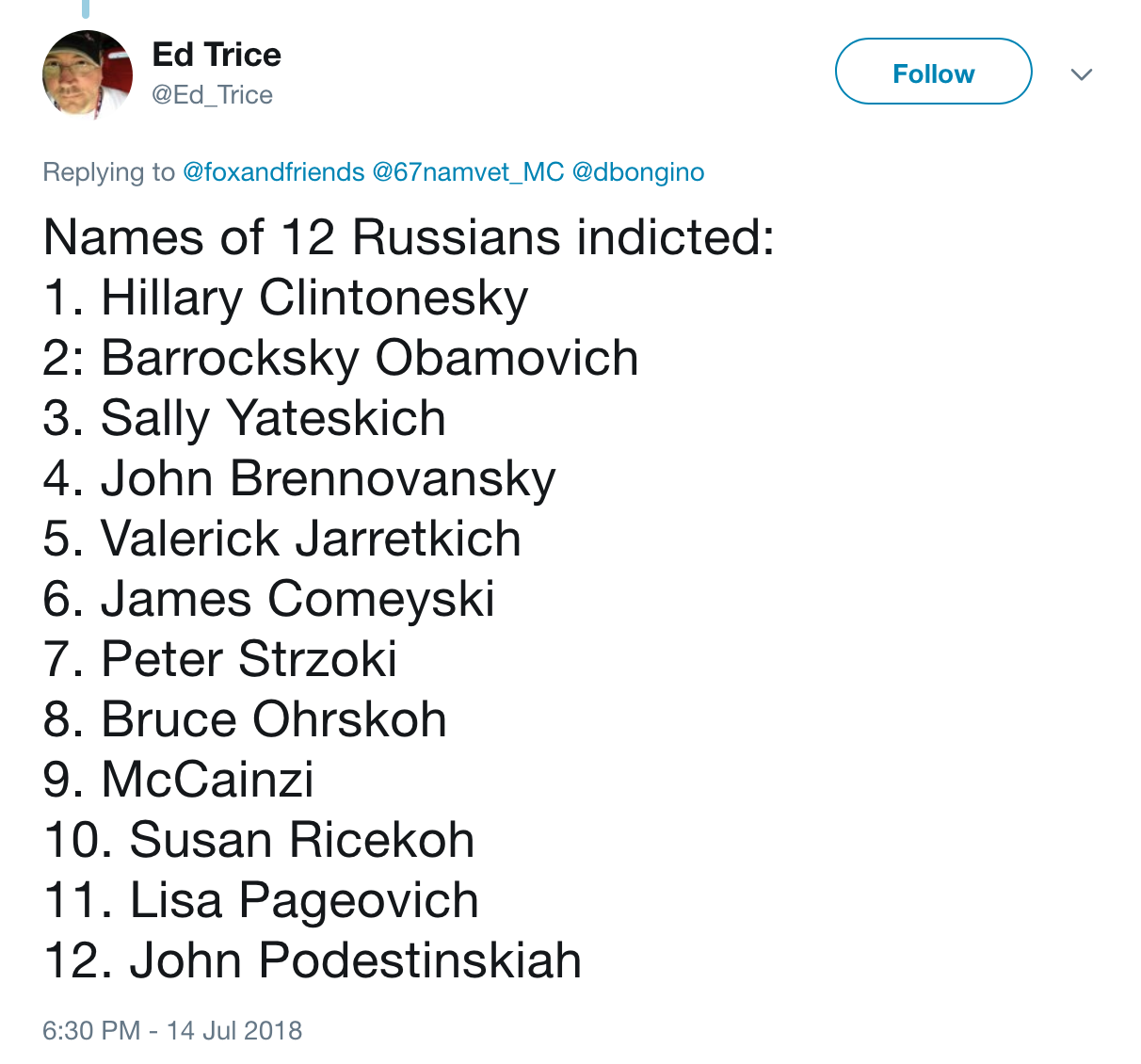Click the "Names of 12 Russians indicted:" line
1141x1064 pixels.
pyautogui.click(x=409, y=237)
